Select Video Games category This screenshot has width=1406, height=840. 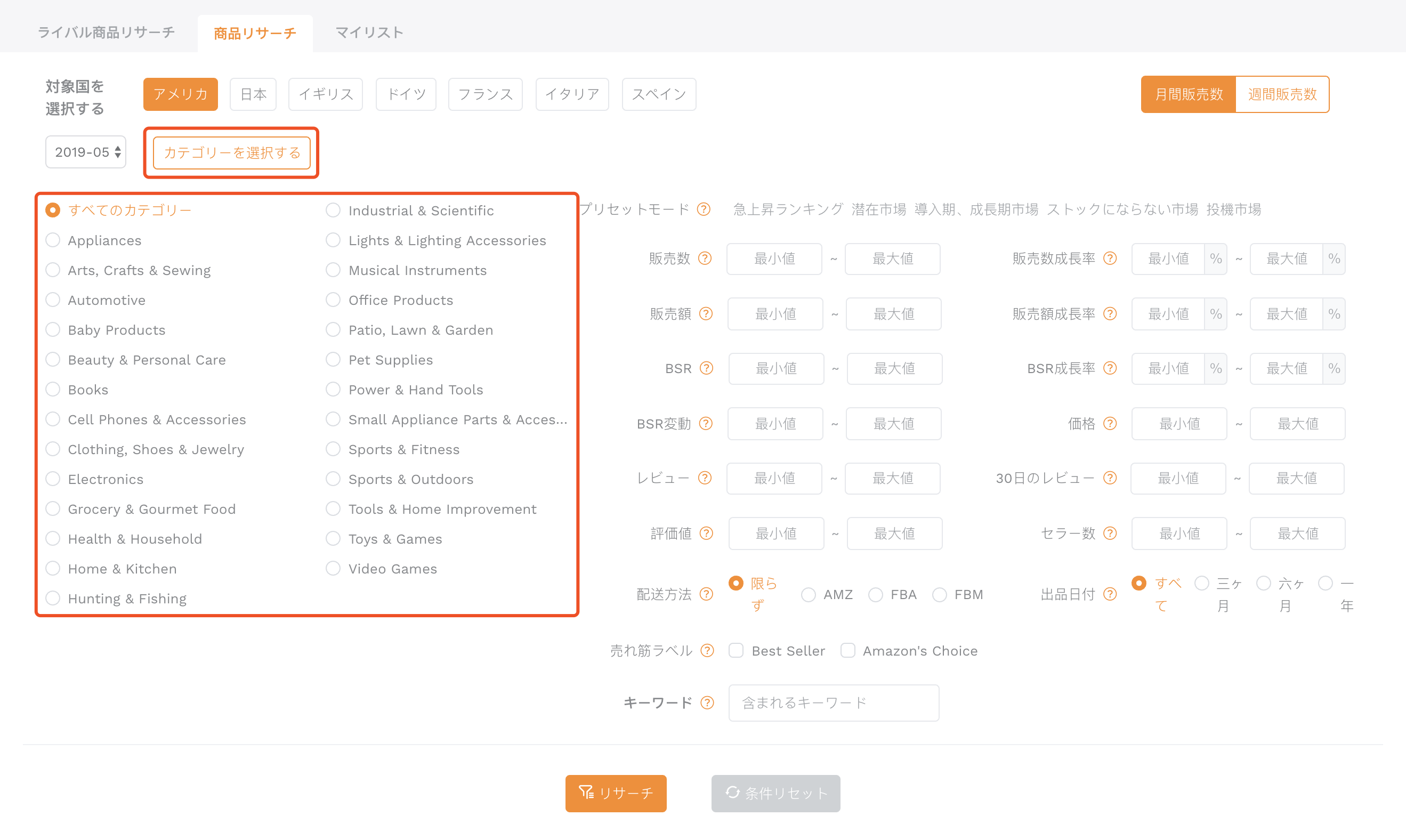334,568
